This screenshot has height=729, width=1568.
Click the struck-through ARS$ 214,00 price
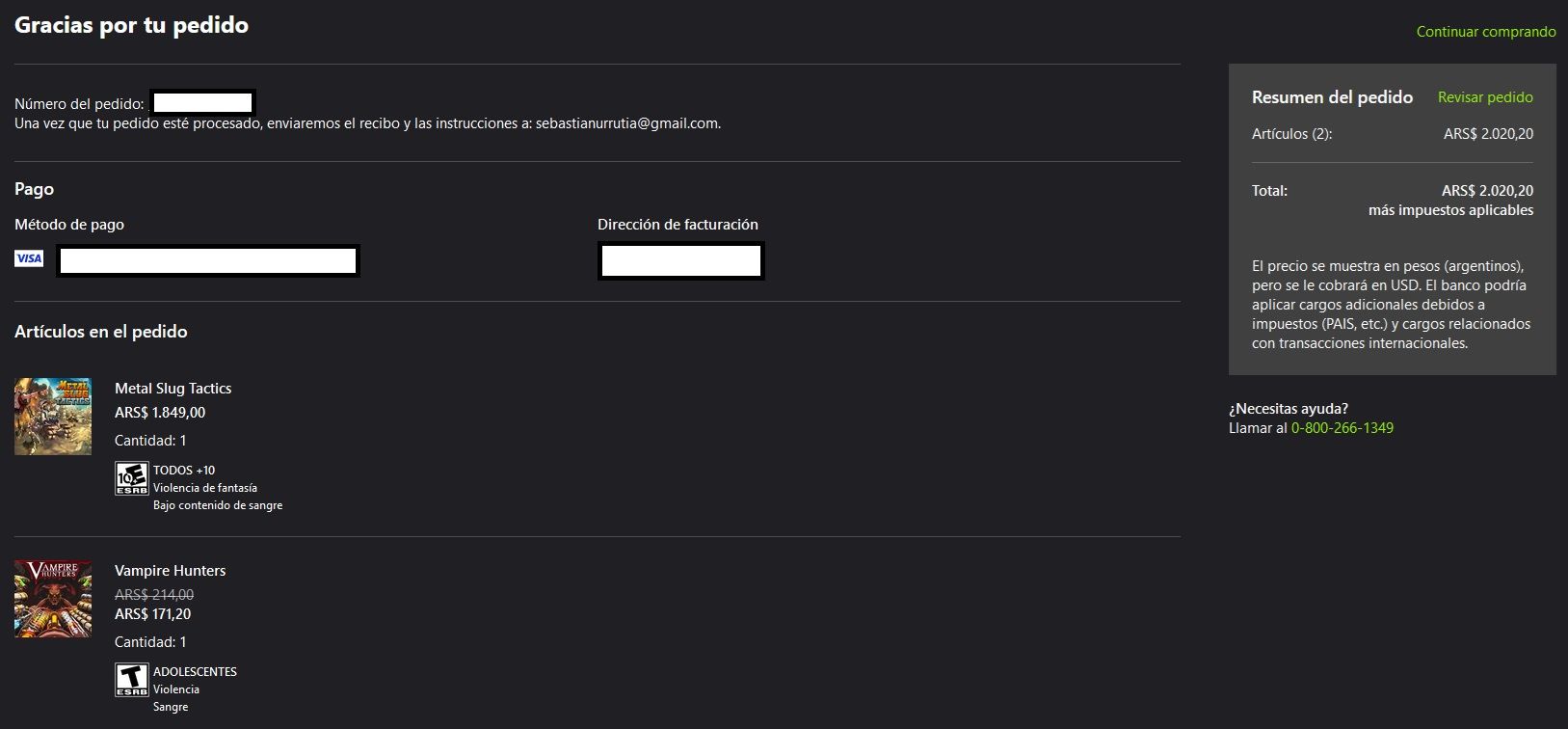tap(154, 595)
